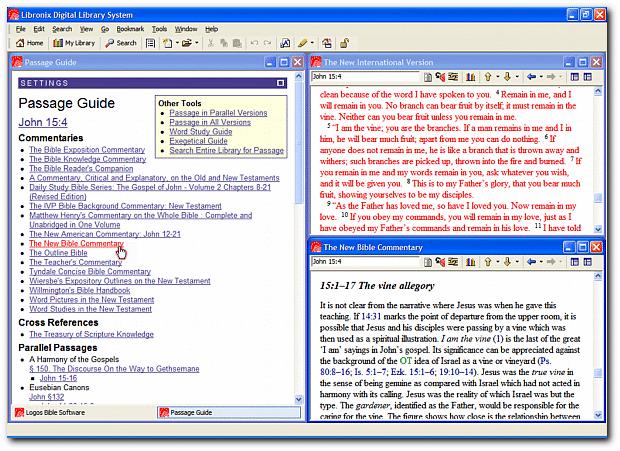Open up-arrow dropdown in New International Version toolbar
Viewport: 620px width, 451px height.
click(x=498, y=77)
